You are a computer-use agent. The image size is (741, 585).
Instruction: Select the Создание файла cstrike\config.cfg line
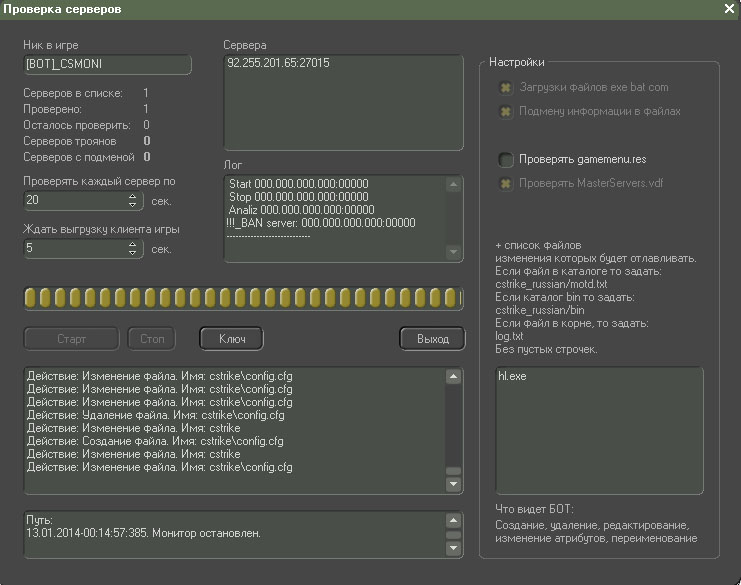(x=155, y=441)
